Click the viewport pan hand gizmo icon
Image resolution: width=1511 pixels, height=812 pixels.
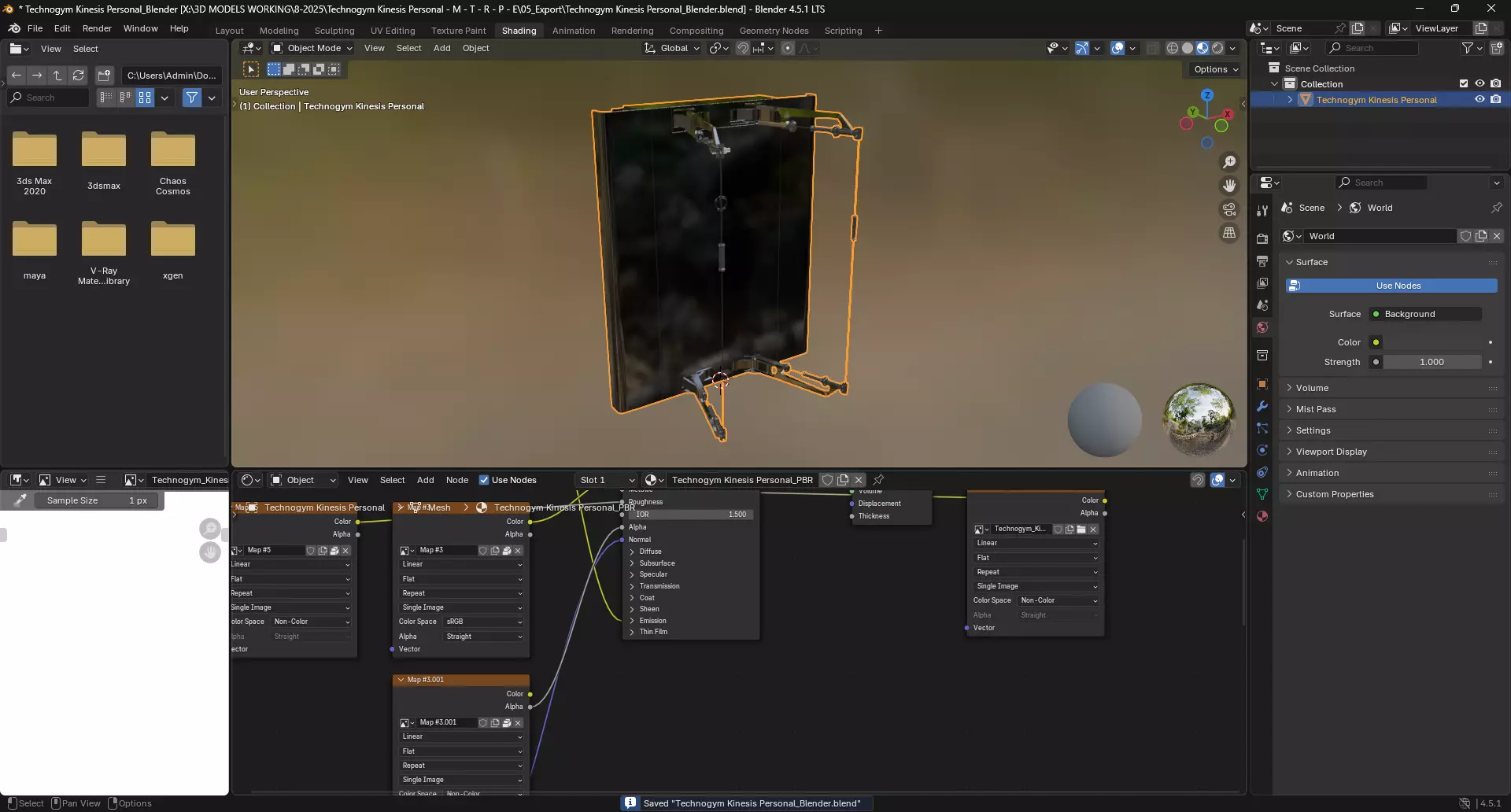[x=1229, y=186]
